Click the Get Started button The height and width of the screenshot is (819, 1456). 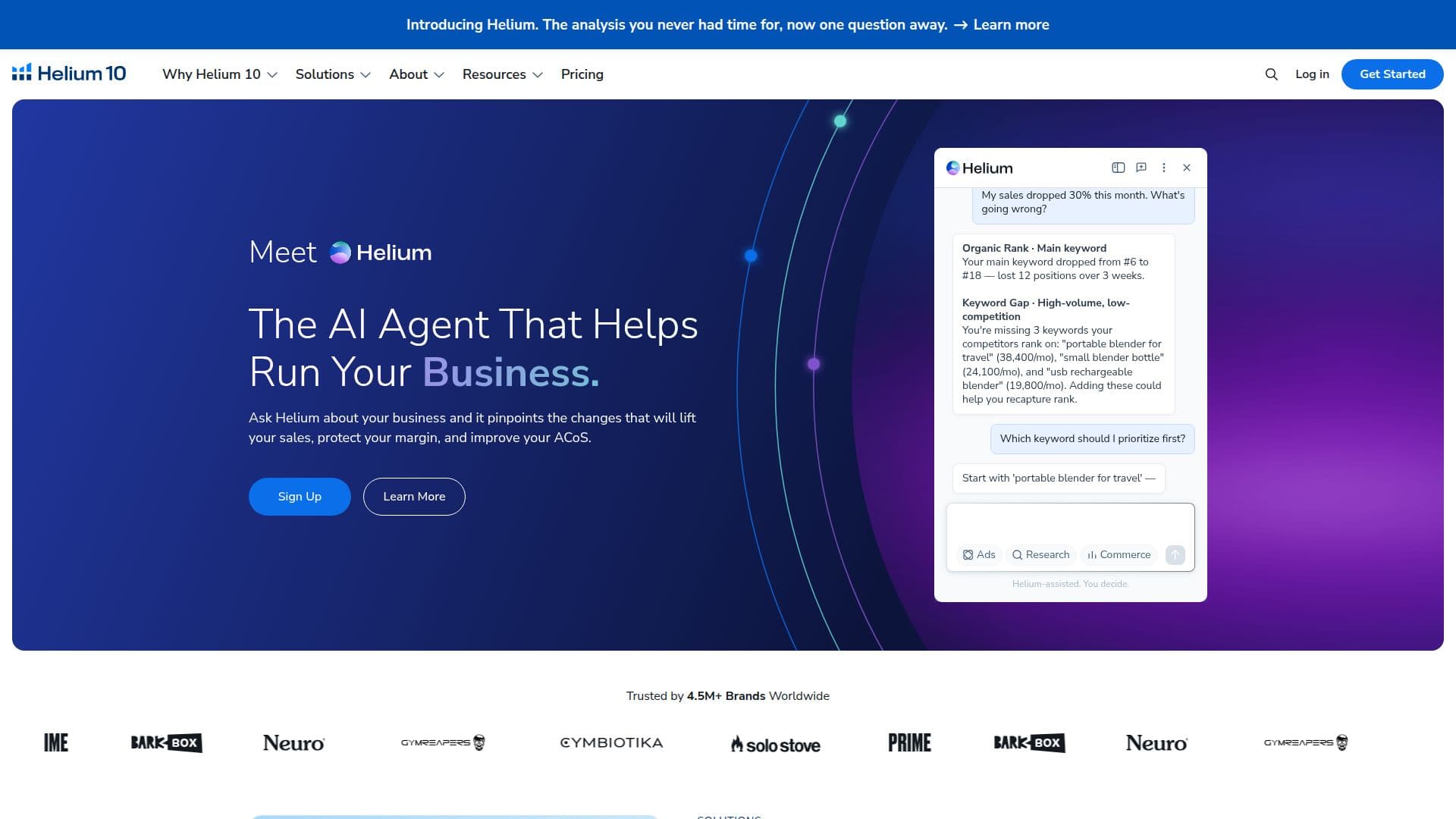1392,74
